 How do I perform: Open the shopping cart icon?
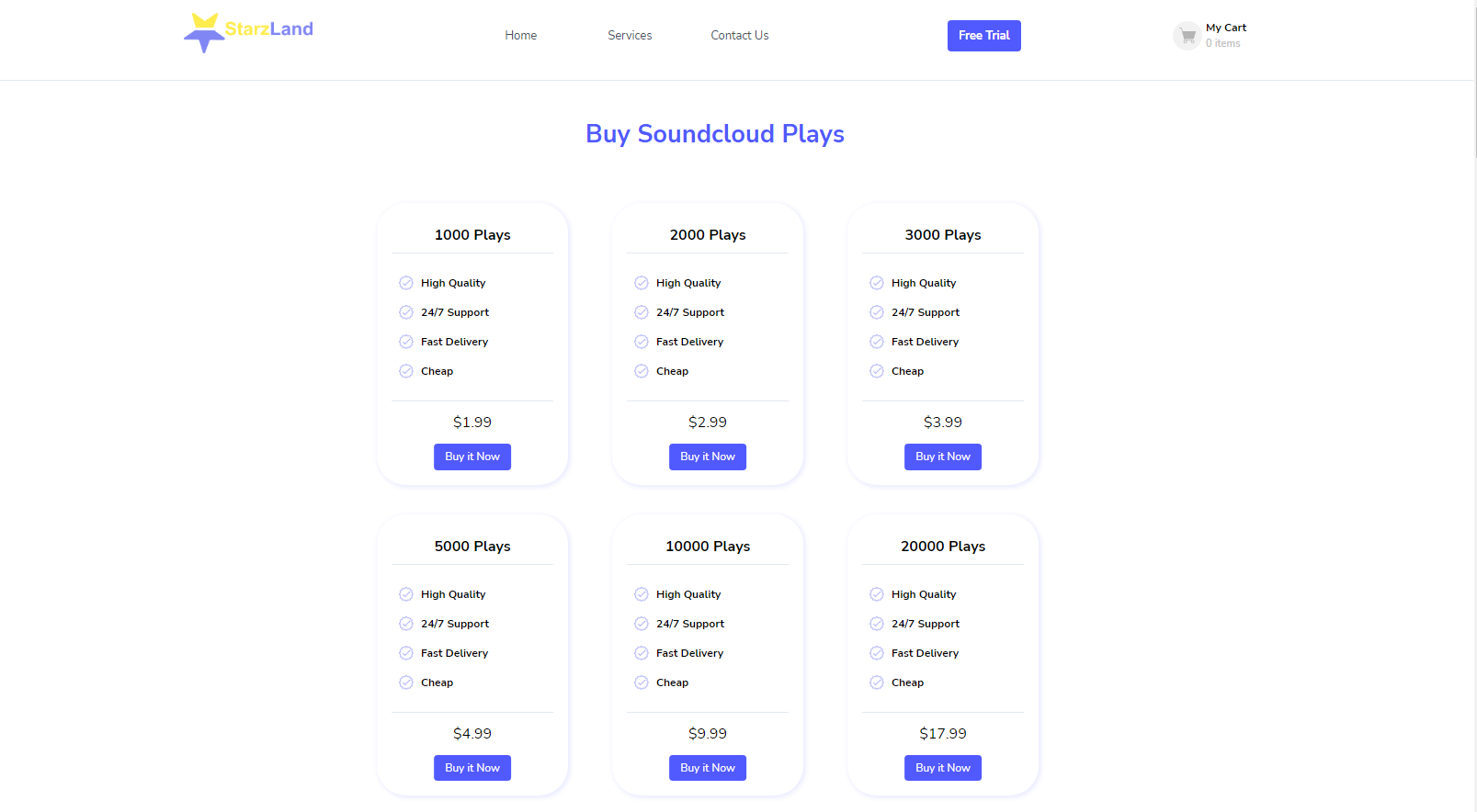[1187, 36]
